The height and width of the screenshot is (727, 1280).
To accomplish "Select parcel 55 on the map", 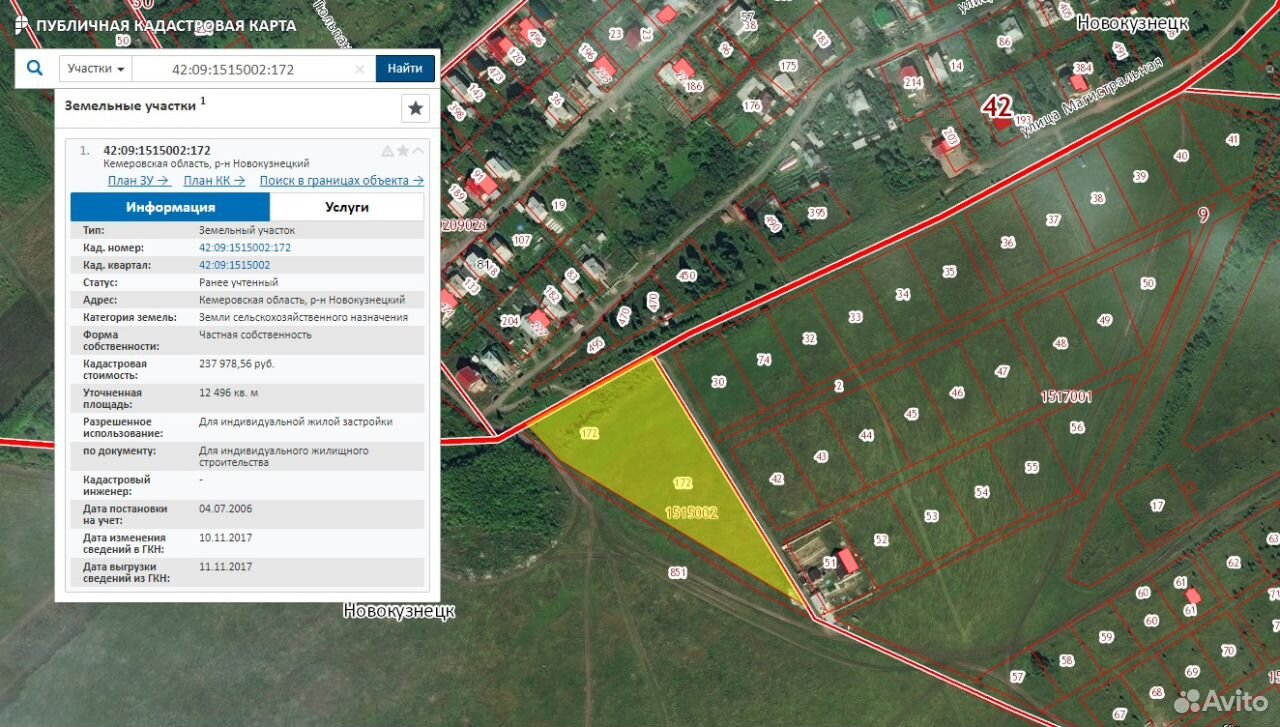I will 1032,467.
